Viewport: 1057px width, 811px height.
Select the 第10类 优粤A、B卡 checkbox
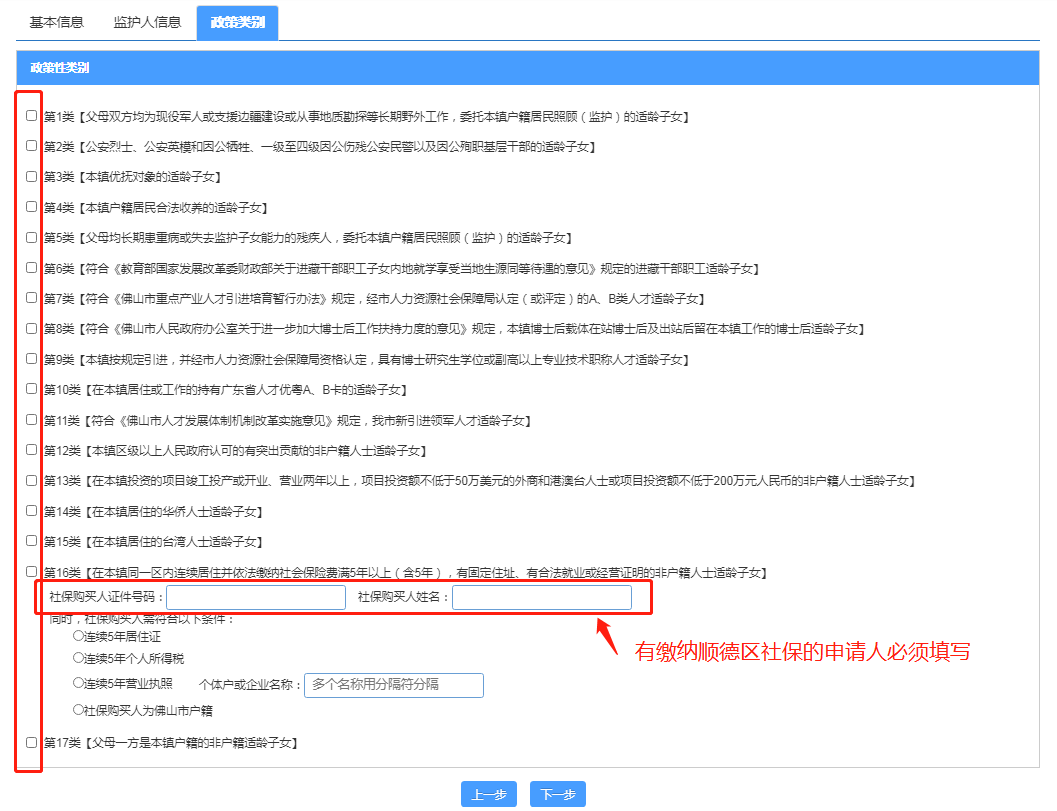32,389
